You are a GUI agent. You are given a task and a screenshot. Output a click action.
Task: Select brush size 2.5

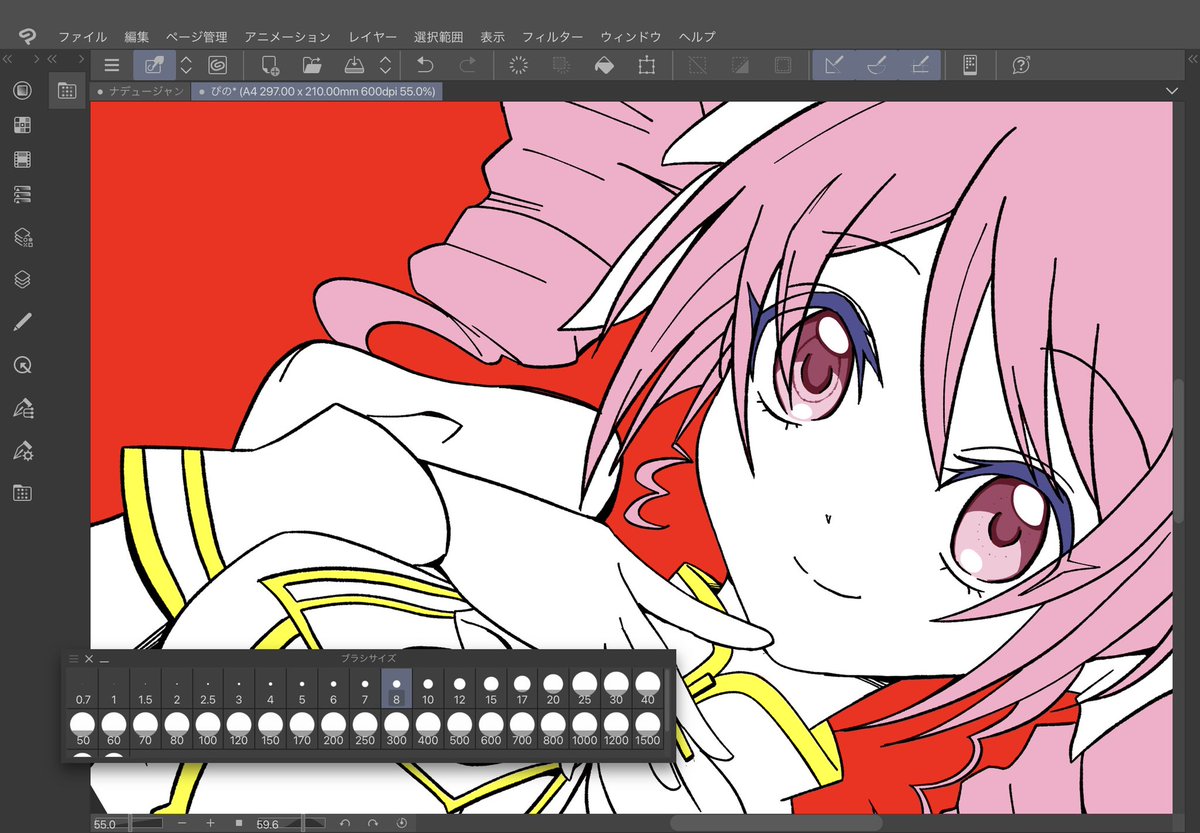point(208,688)
